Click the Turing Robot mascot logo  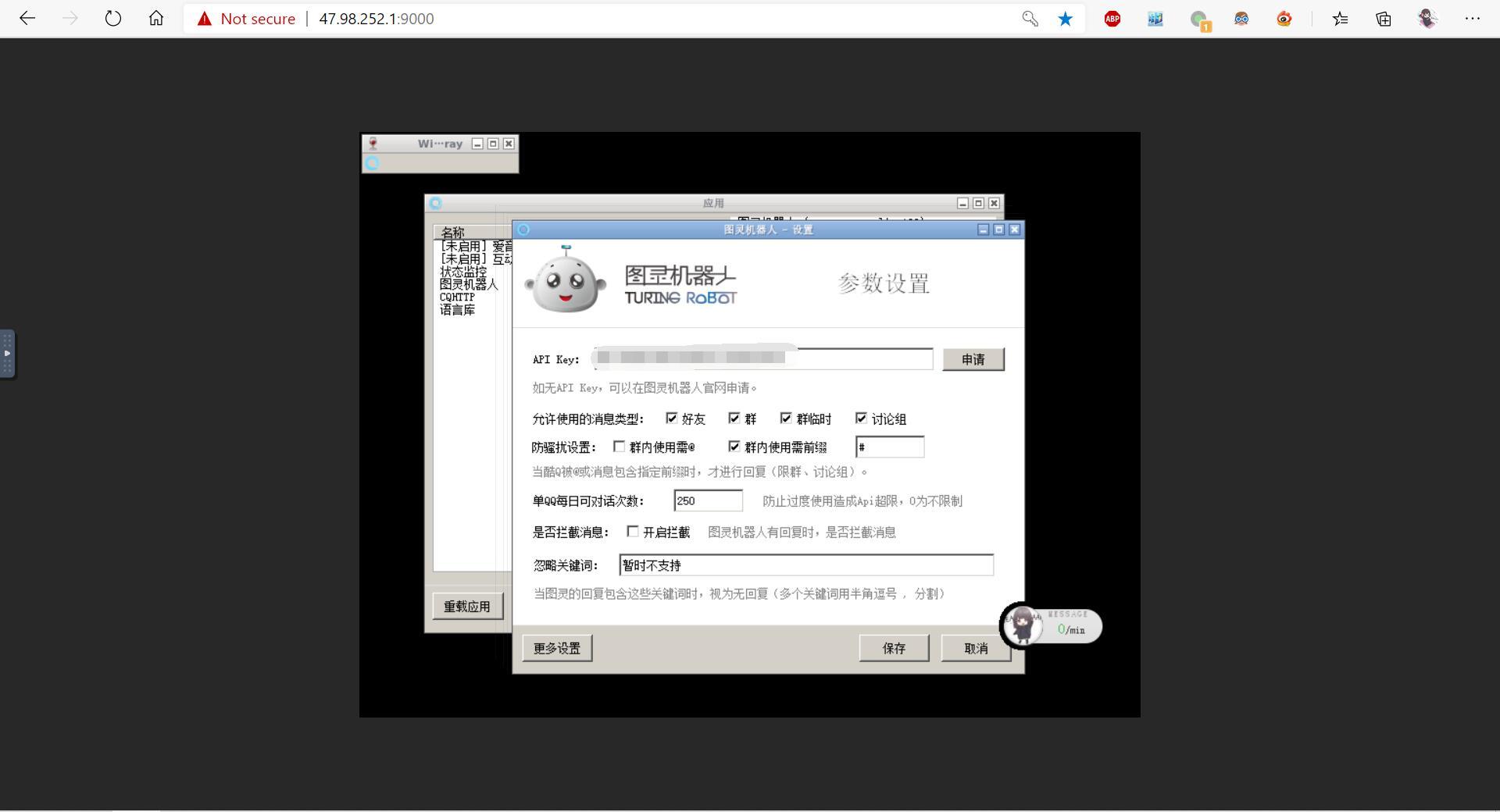566,279
